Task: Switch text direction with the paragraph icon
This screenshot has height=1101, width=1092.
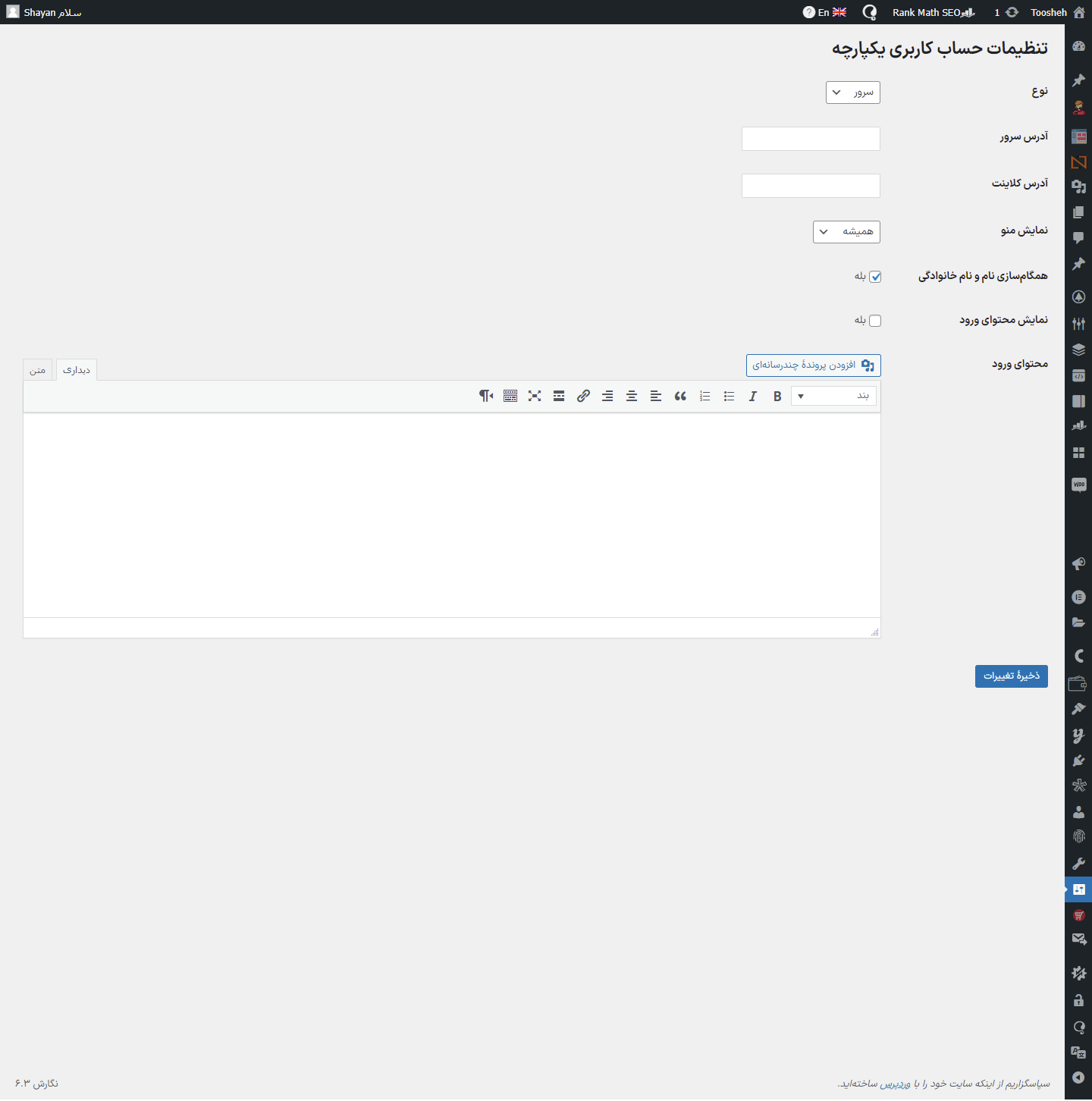Action: [x=486, y=396]
